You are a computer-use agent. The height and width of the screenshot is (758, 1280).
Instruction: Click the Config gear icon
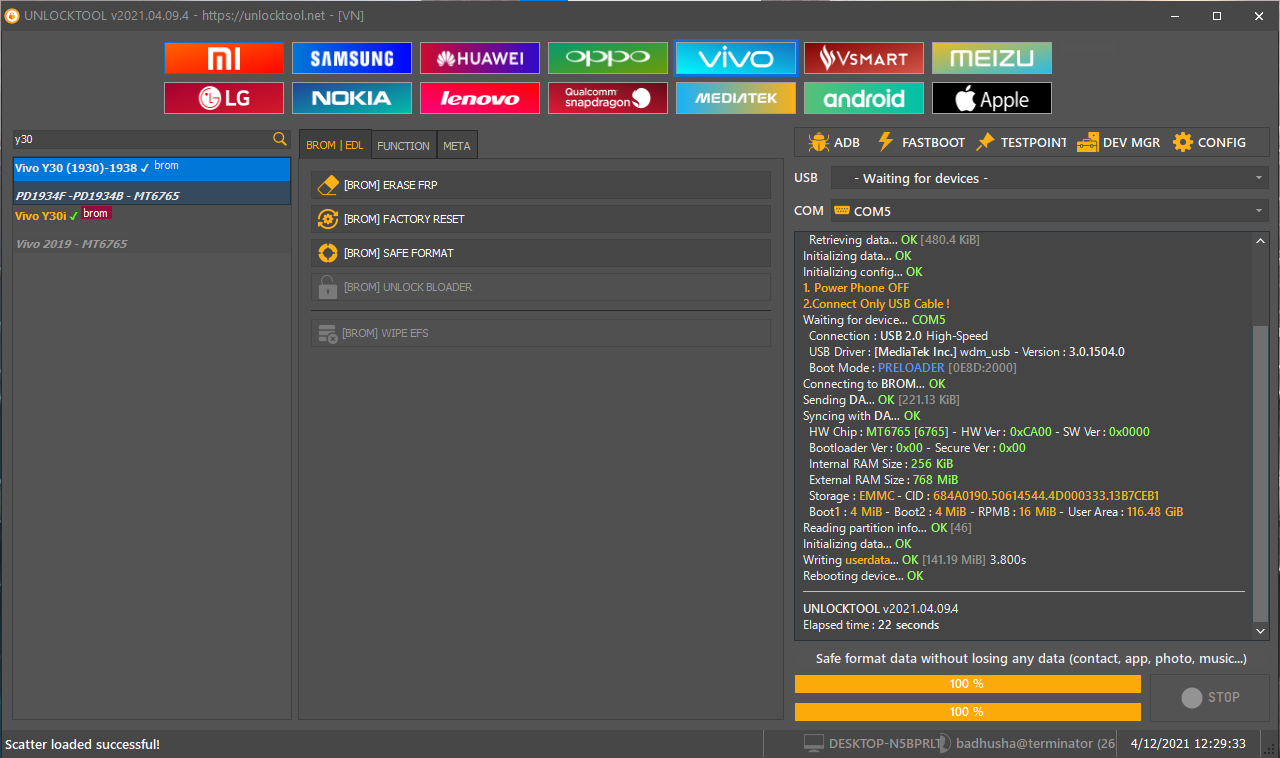[x=1183, y=142]
